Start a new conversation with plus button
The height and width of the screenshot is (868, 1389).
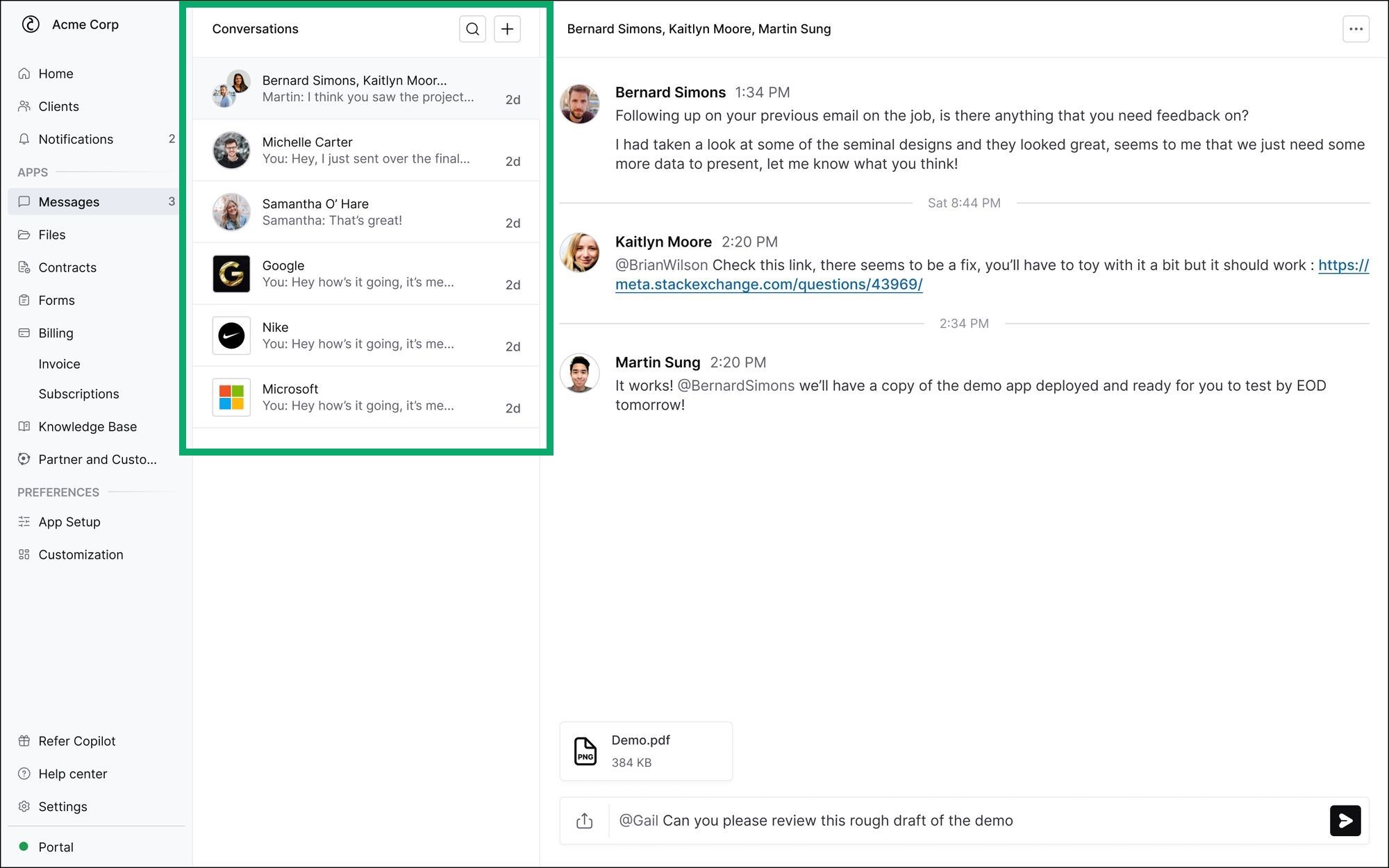(x=507, y=29)
